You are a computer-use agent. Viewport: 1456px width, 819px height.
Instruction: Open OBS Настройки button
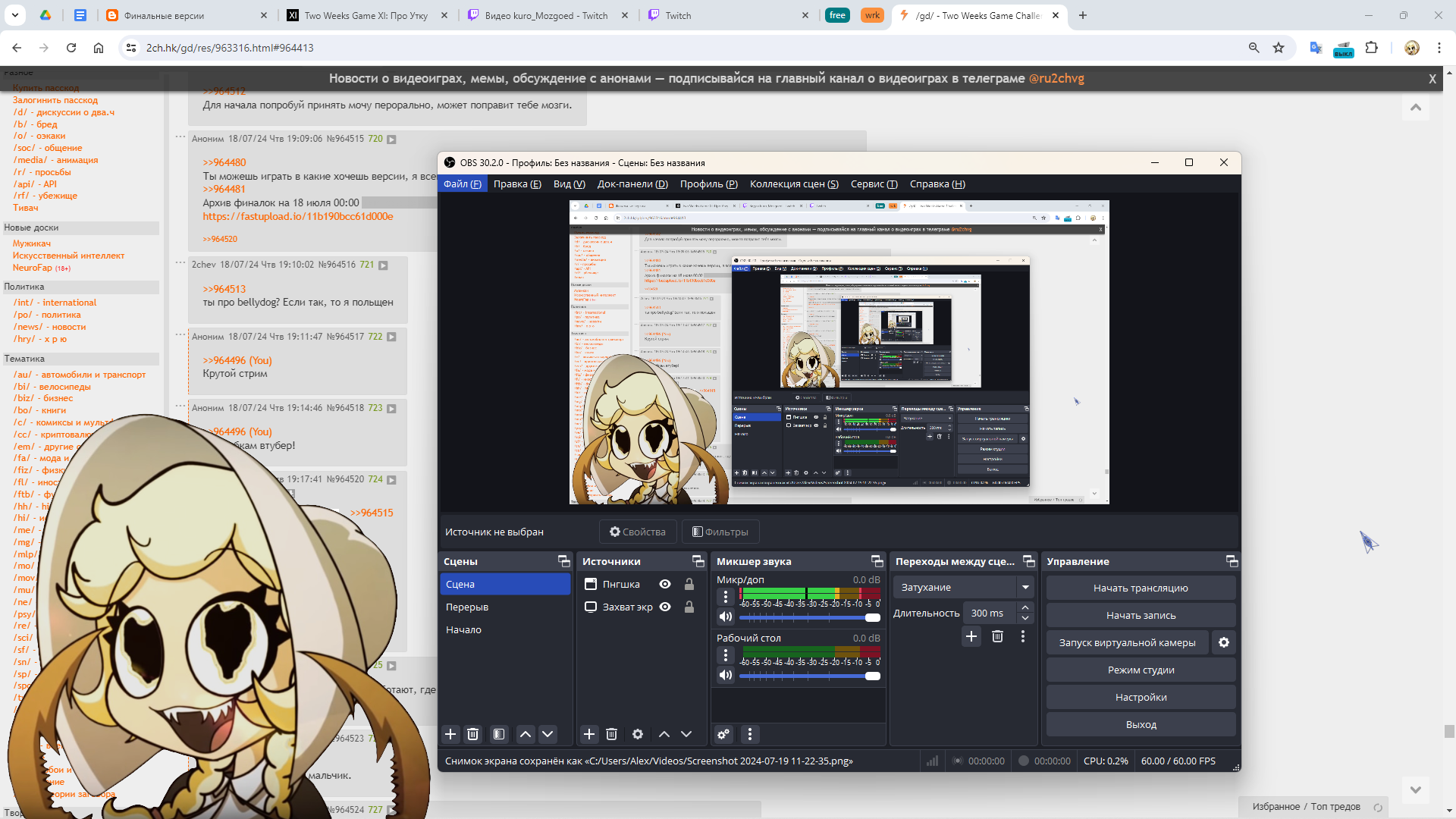1141,697
